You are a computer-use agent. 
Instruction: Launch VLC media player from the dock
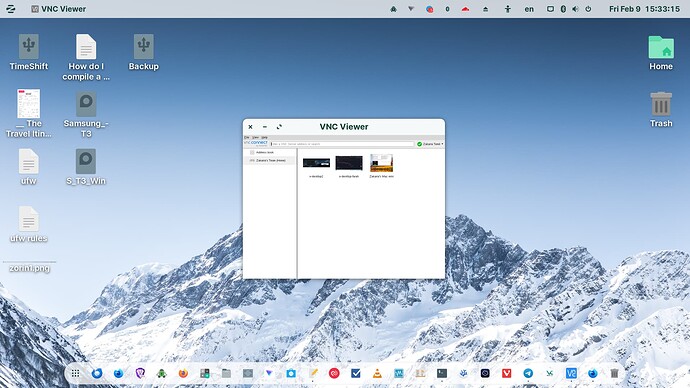coord(377,373)
